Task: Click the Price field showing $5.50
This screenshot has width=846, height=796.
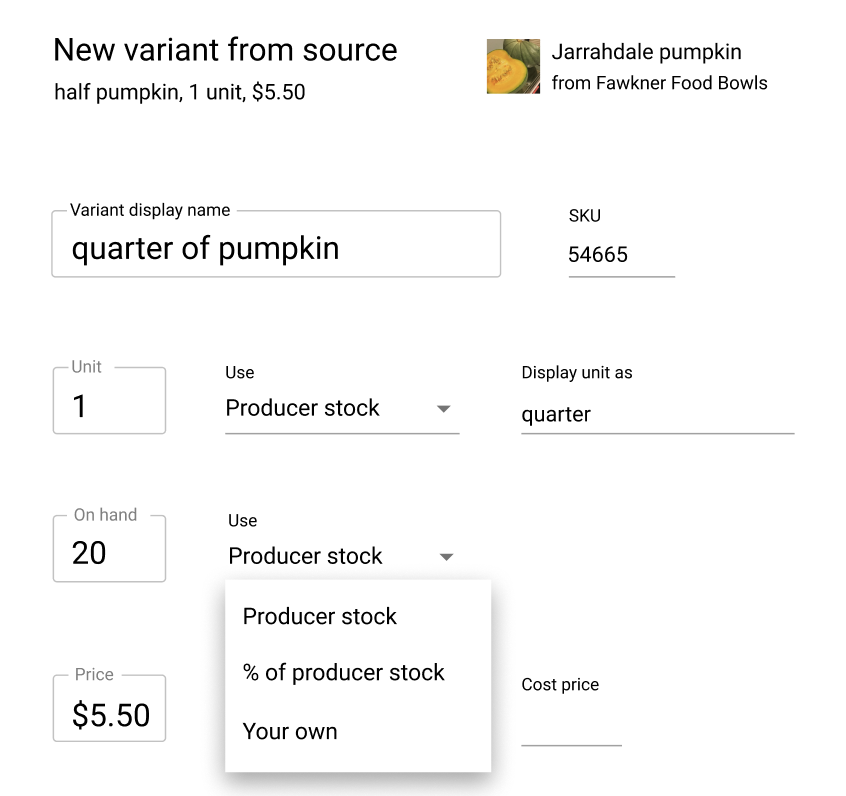Action: click(109, 714)
